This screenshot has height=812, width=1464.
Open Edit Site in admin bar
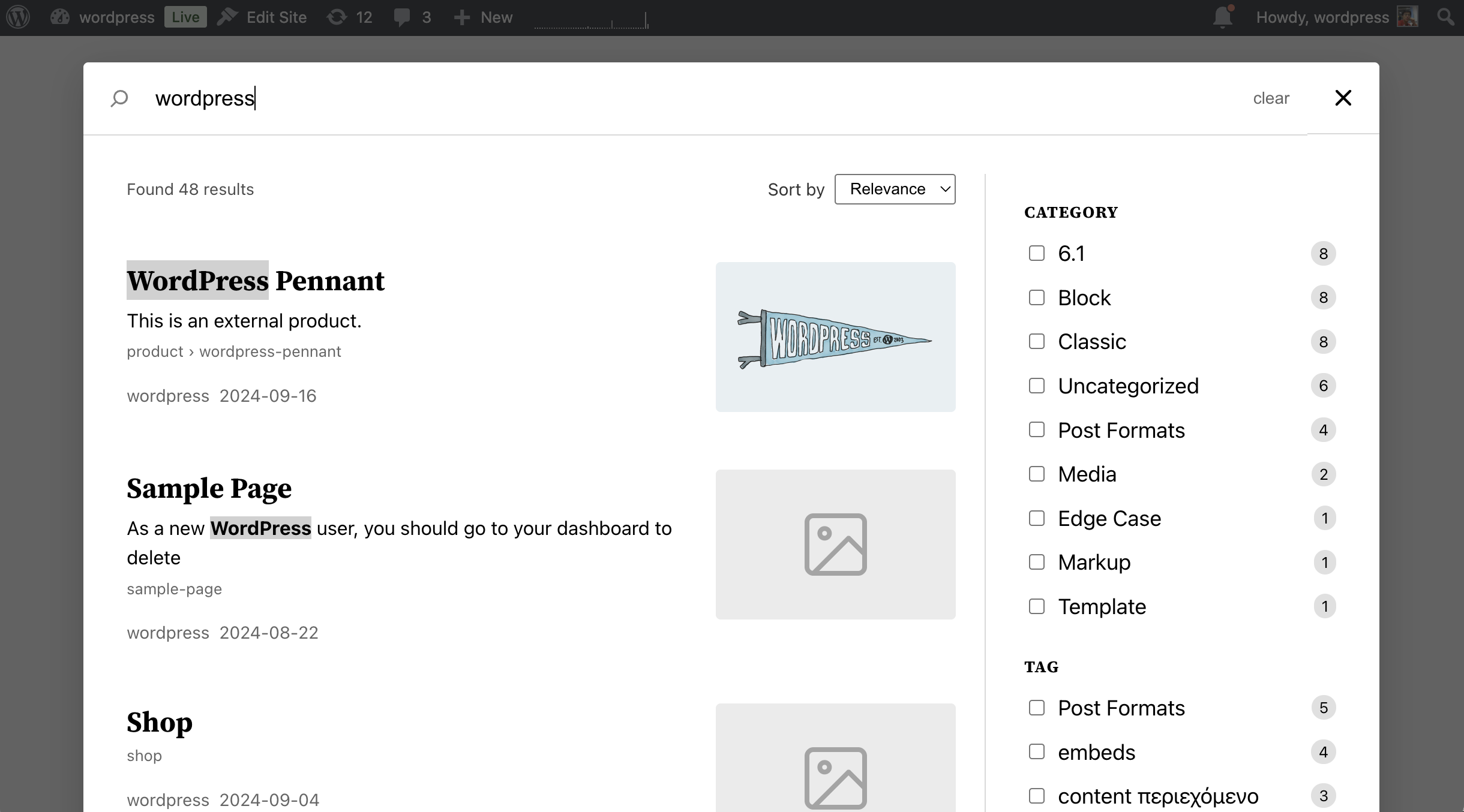[x=262, y=17]
